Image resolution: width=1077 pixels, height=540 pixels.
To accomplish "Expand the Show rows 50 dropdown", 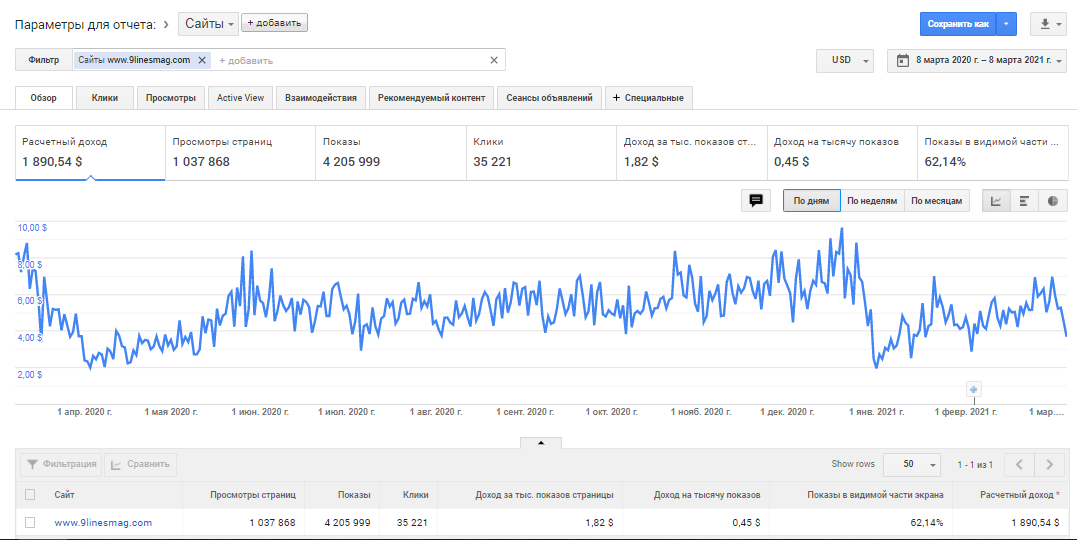I will click(x=912, y=464).
